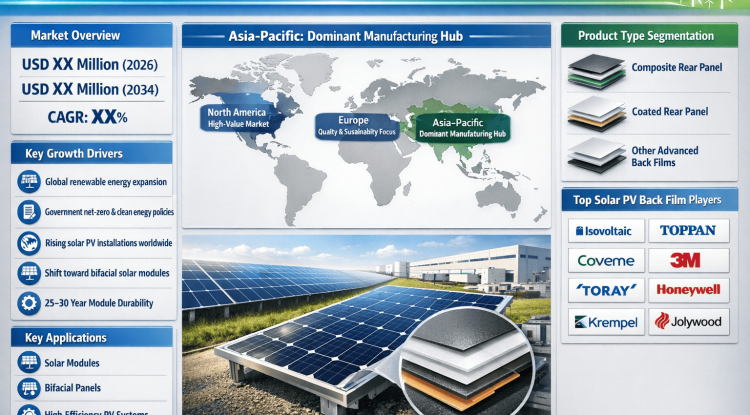Viewport: 750px width, 415px height.
Task: Click the Bifacial Panels text
Action: click(x=73, y=388)
